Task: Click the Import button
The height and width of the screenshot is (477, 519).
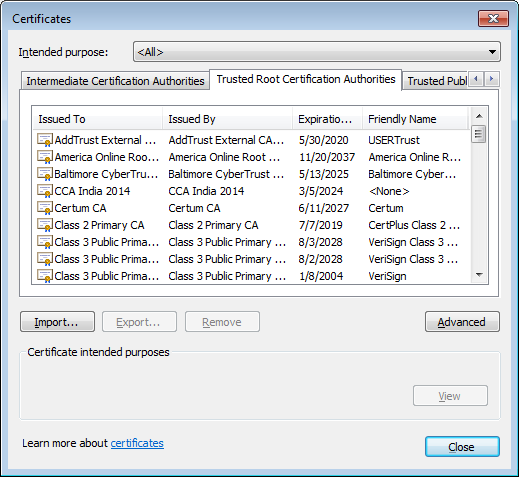Action: [57, 322]
